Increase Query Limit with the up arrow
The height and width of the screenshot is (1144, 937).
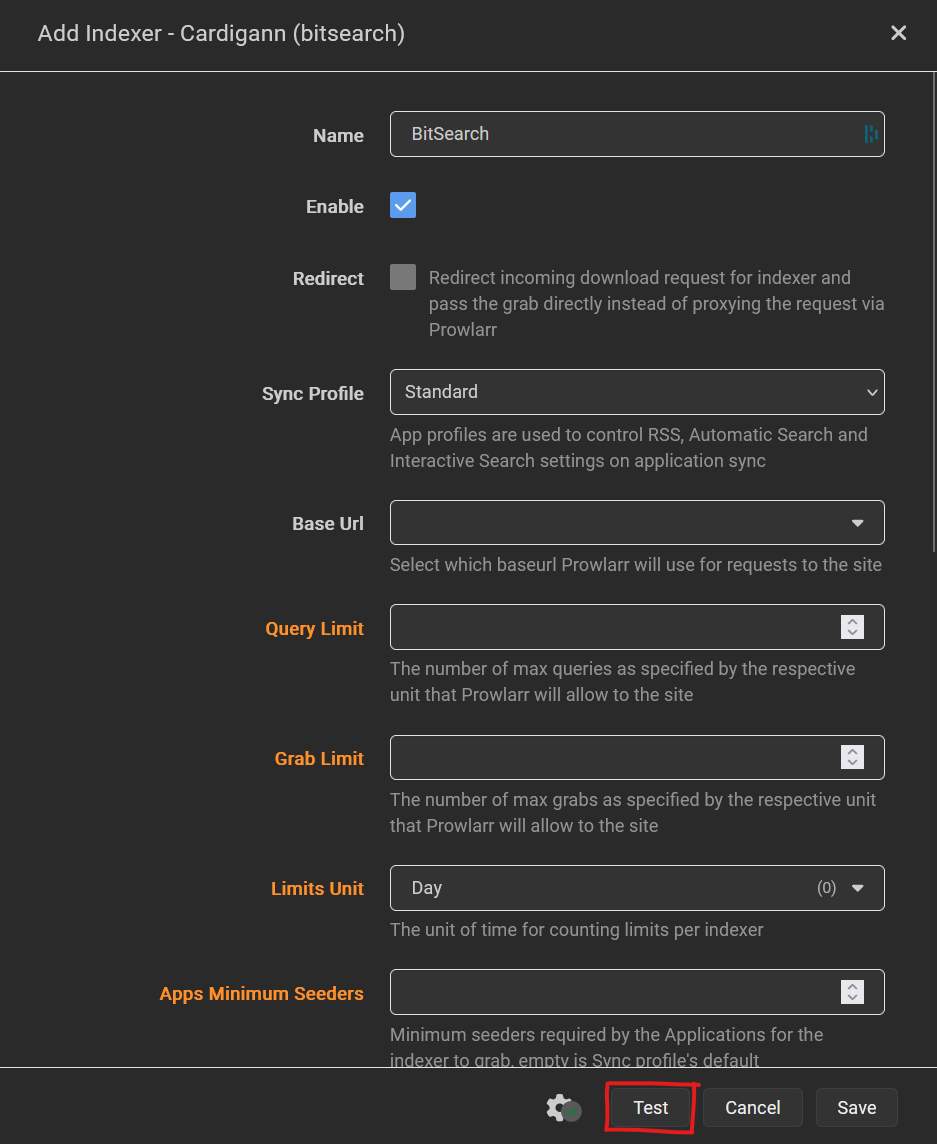(x=852, y=621)
